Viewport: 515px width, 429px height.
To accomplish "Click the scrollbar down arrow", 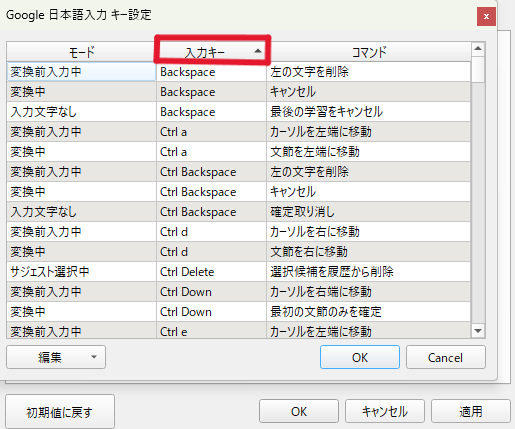I will [x=478, y=331].
